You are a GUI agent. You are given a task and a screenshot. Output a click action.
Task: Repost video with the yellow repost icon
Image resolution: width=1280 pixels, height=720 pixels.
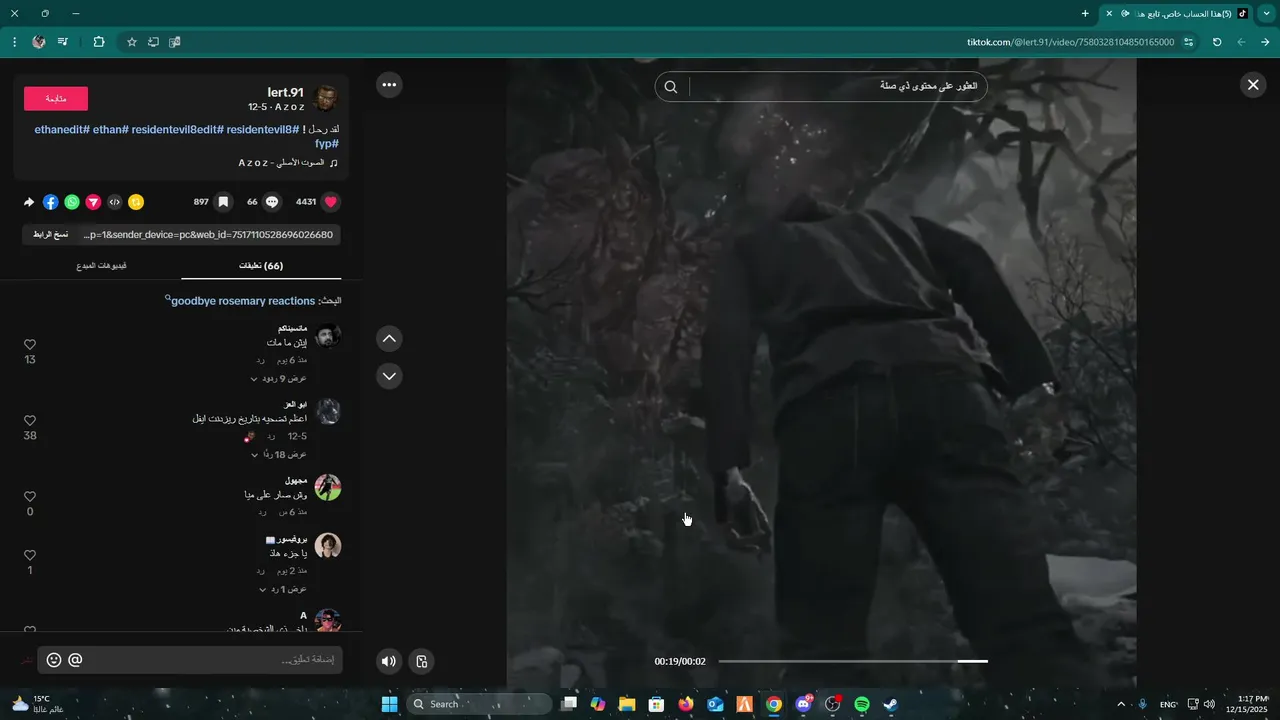tap(136, 202)
